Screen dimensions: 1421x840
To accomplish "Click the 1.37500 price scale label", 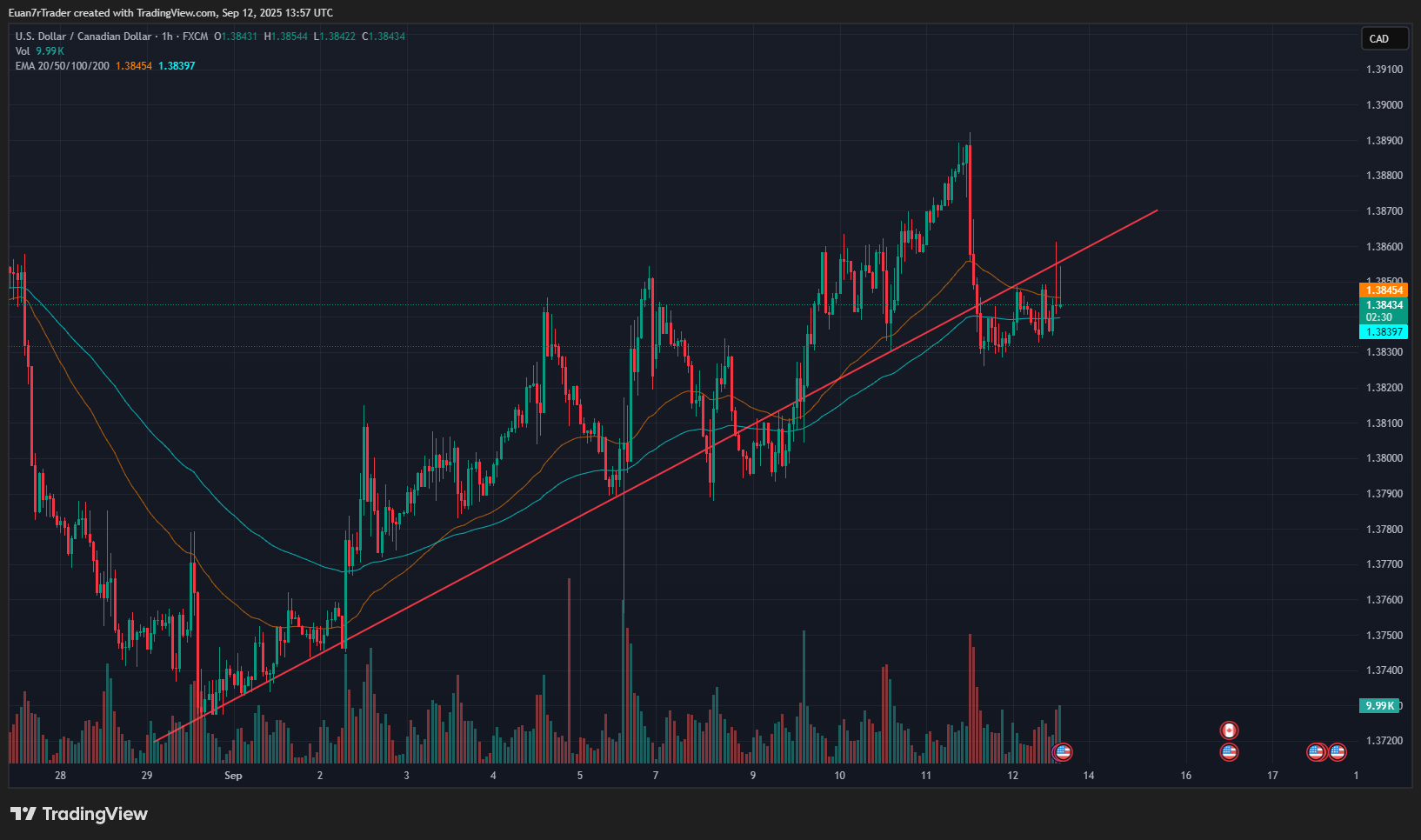I will [x=1384, y=635].
